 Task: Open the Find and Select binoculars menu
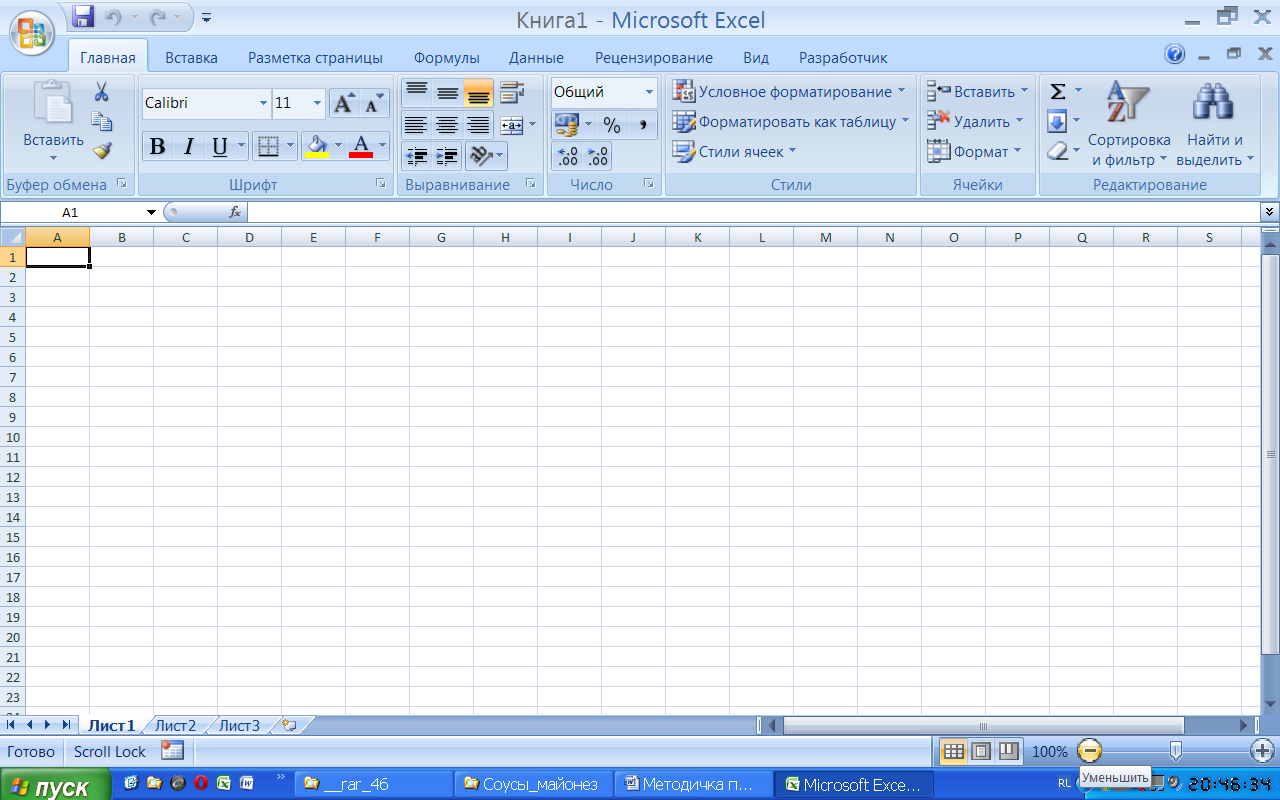click(1214, 124)
